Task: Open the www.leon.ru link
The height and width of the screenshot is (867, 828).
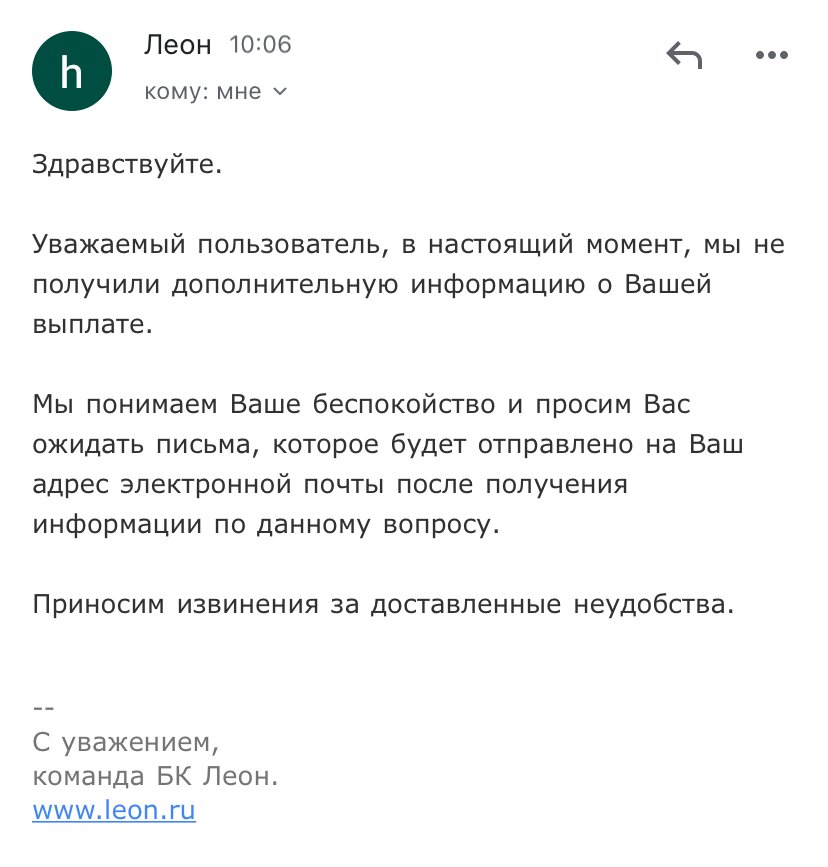Action: click(x=114, y=811)
